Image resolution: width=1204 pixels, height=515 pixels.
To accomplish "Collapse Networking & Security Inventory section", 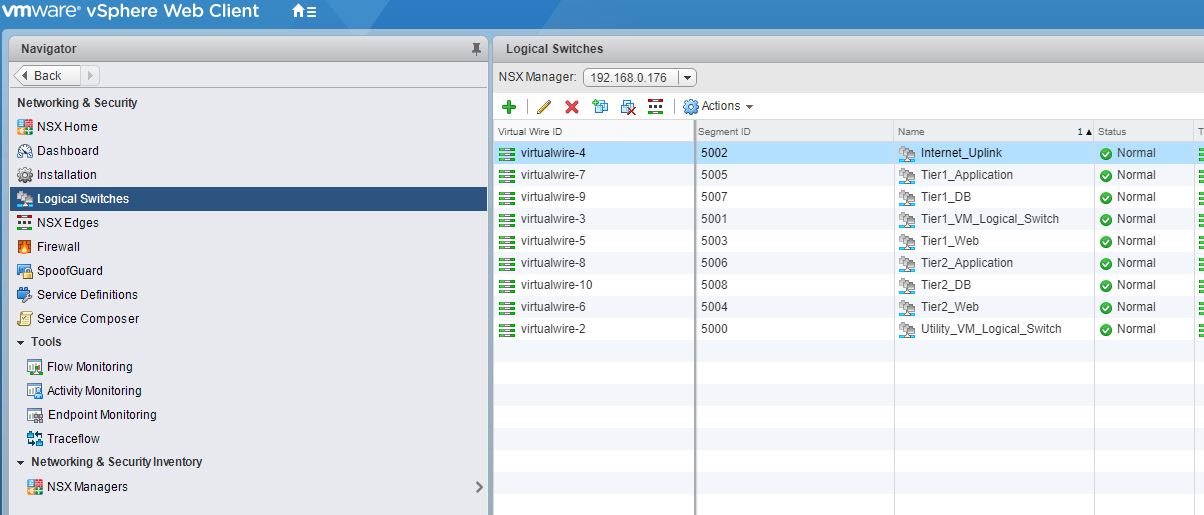I will pyautogui.click(x=21, y=462).
